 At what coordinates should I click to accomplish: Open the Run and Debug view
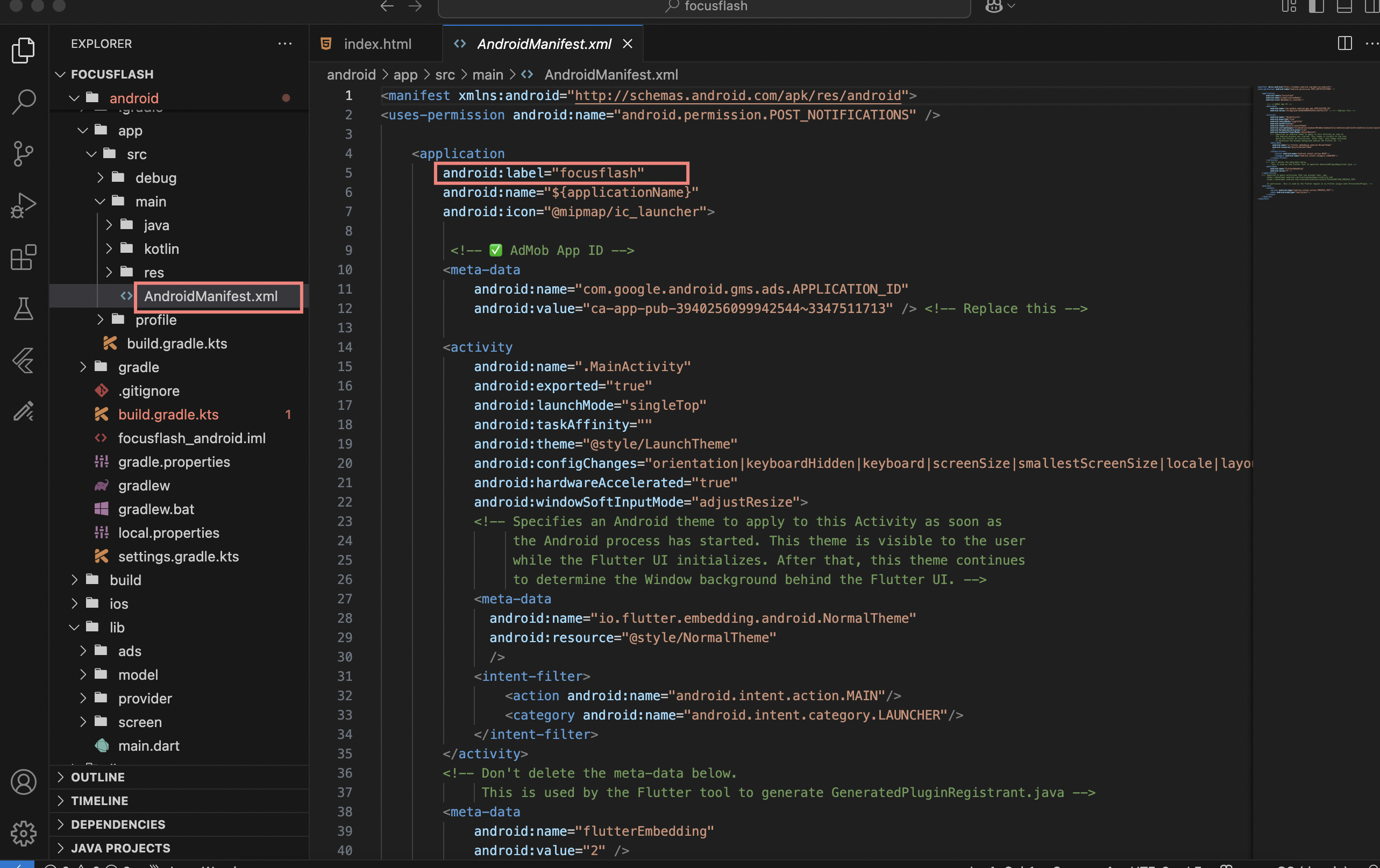point(24,205)
